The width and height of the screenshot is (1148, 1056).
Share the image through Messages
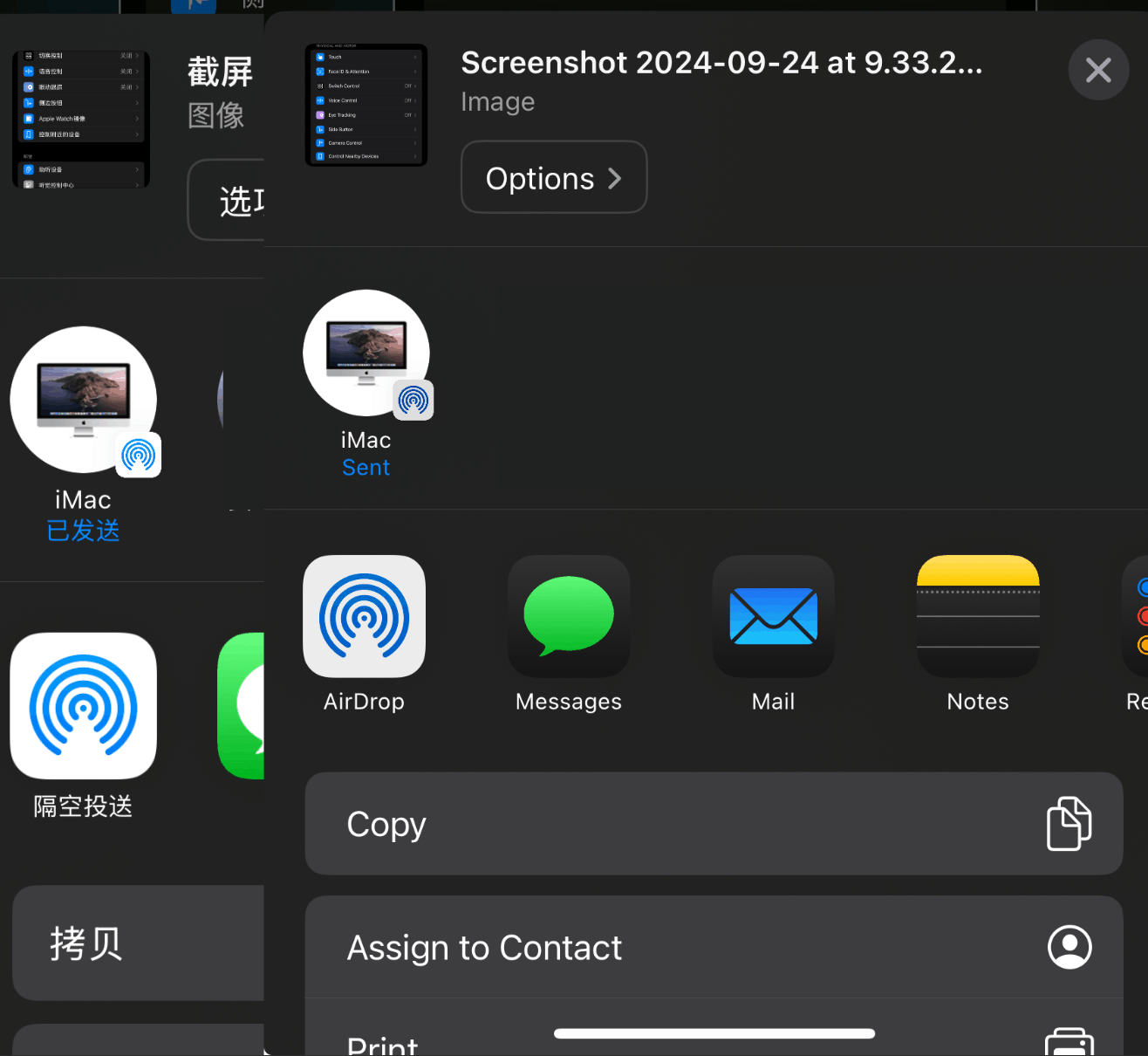coord(568,616)
